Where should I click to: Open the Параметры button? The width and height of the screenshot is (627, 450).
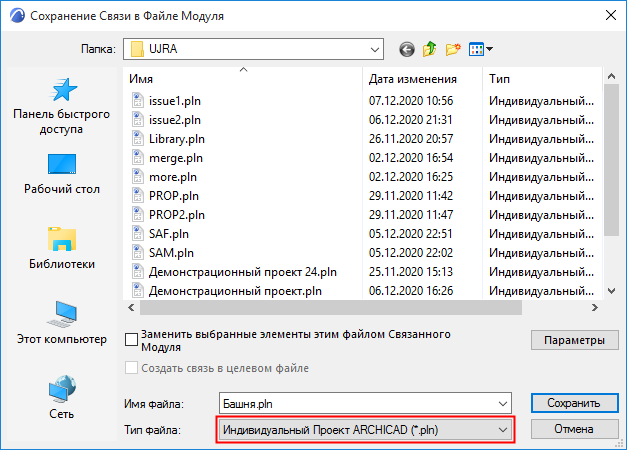(x=574, y=340)
